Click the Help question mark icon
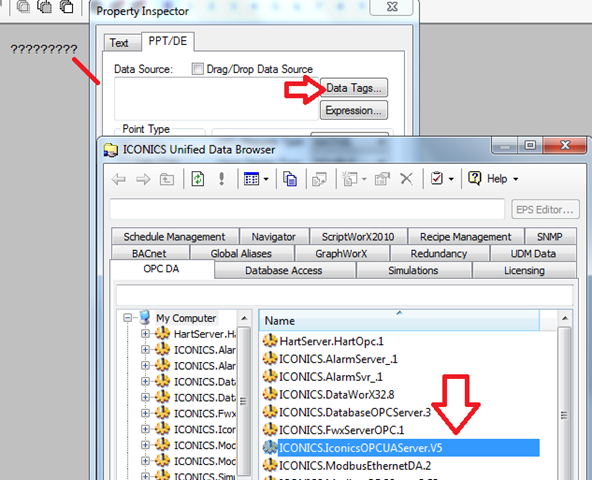 475,178
